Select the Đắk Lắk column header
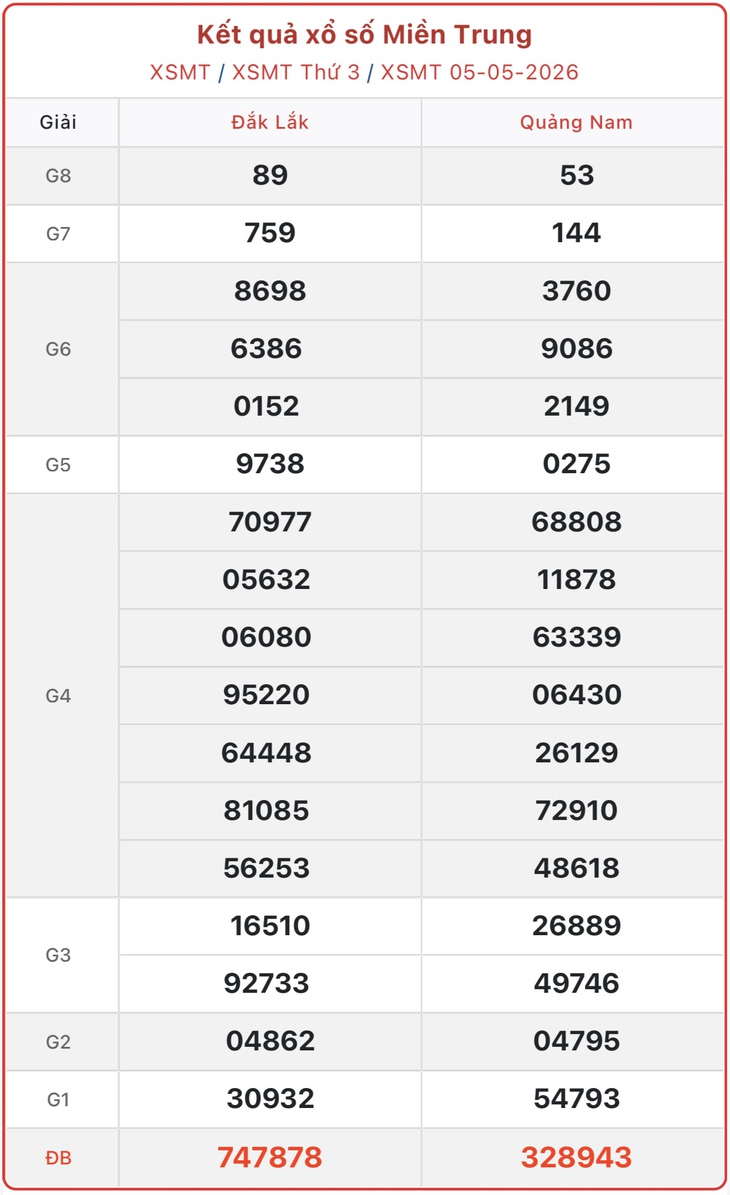This screenshot has width=730, height=1195. (270, 122)
